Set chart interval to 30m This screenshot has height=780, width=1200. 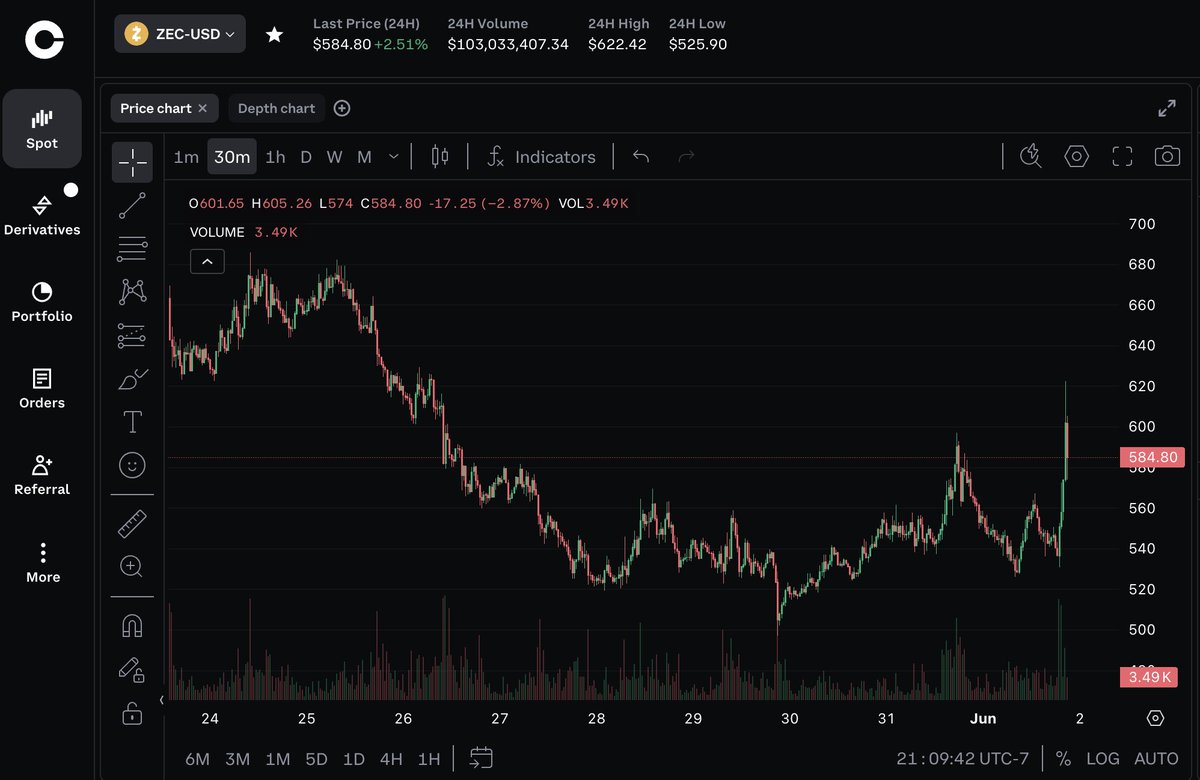(x=232, y=157)
